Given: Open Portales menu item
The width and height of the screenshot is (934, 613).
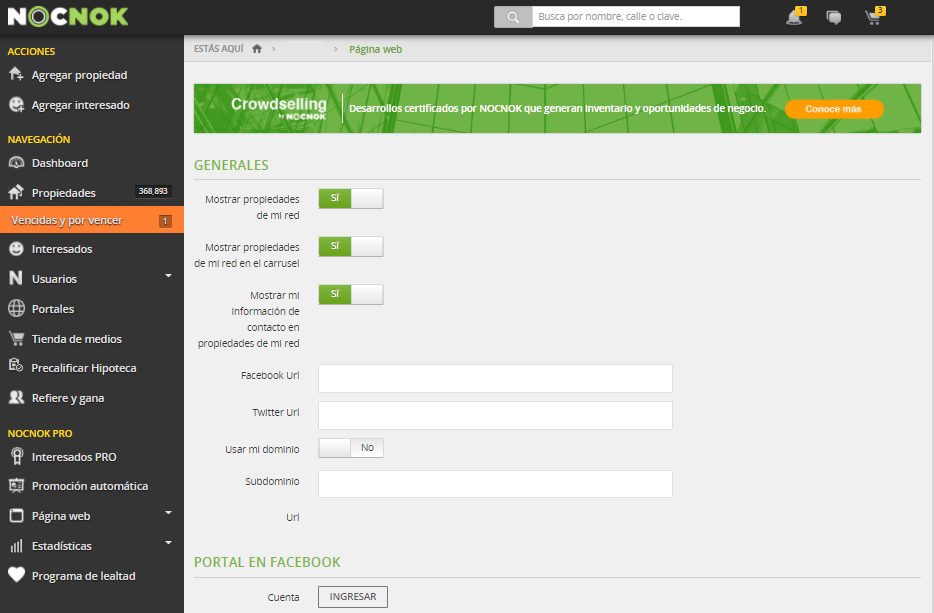Looking at the screenshot, I should point(53,309).
